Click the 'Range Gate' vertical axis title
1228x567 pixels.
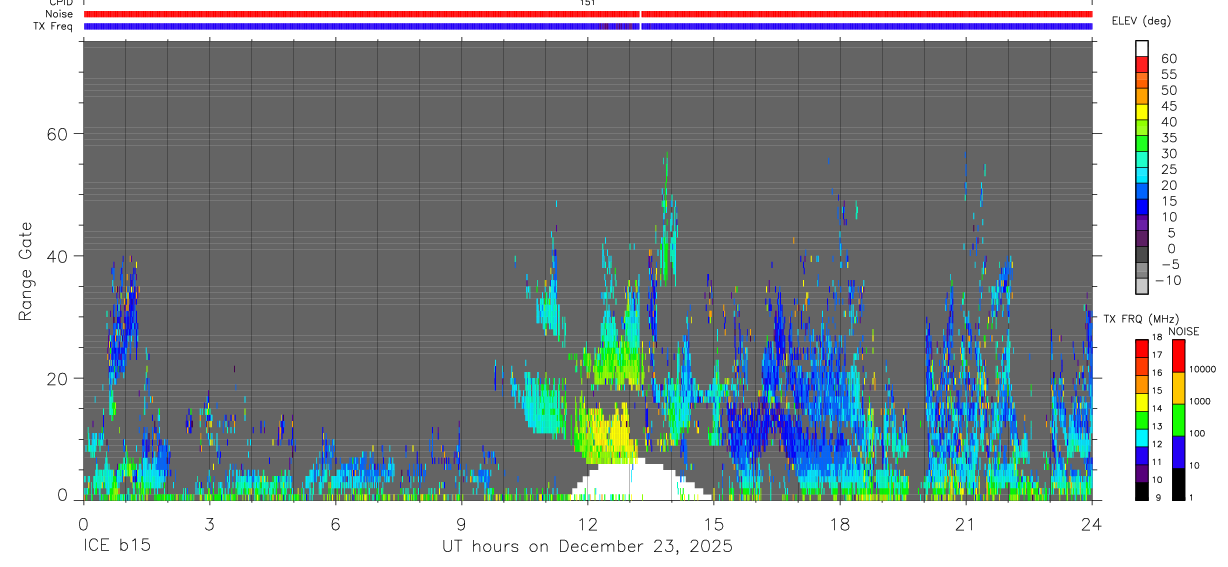point(26,272)
